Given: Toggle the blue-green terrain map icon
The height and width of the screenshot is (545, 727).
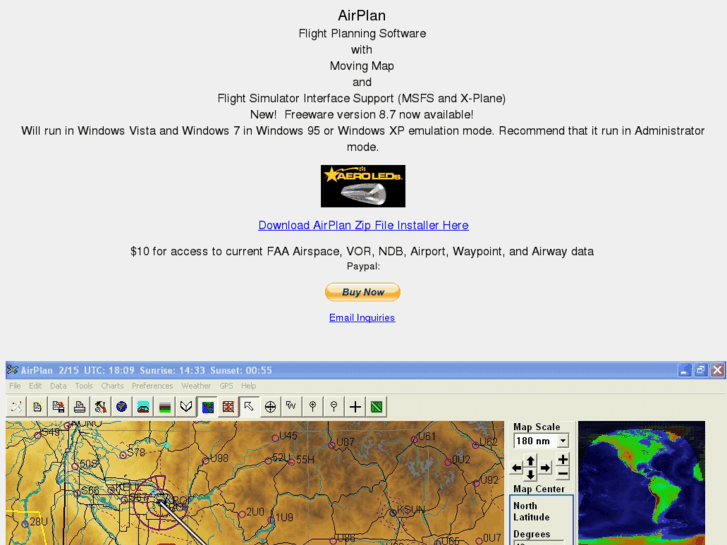Looking at the screenshot, I should [207, 407].
